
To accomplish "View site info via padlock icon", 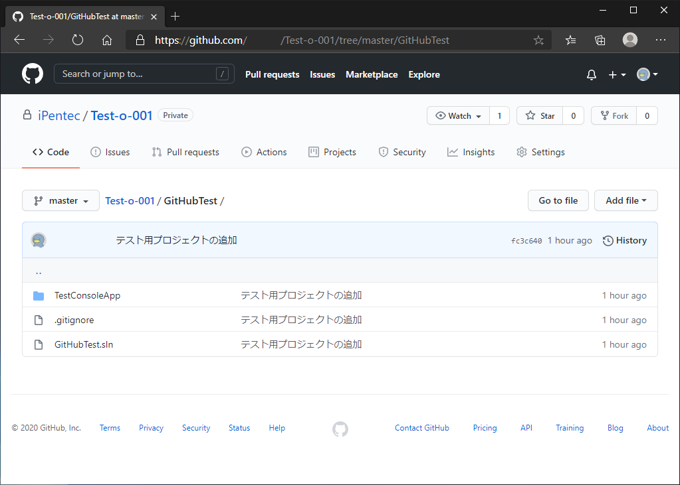I will pyautogui.click(x=140, y=40).
